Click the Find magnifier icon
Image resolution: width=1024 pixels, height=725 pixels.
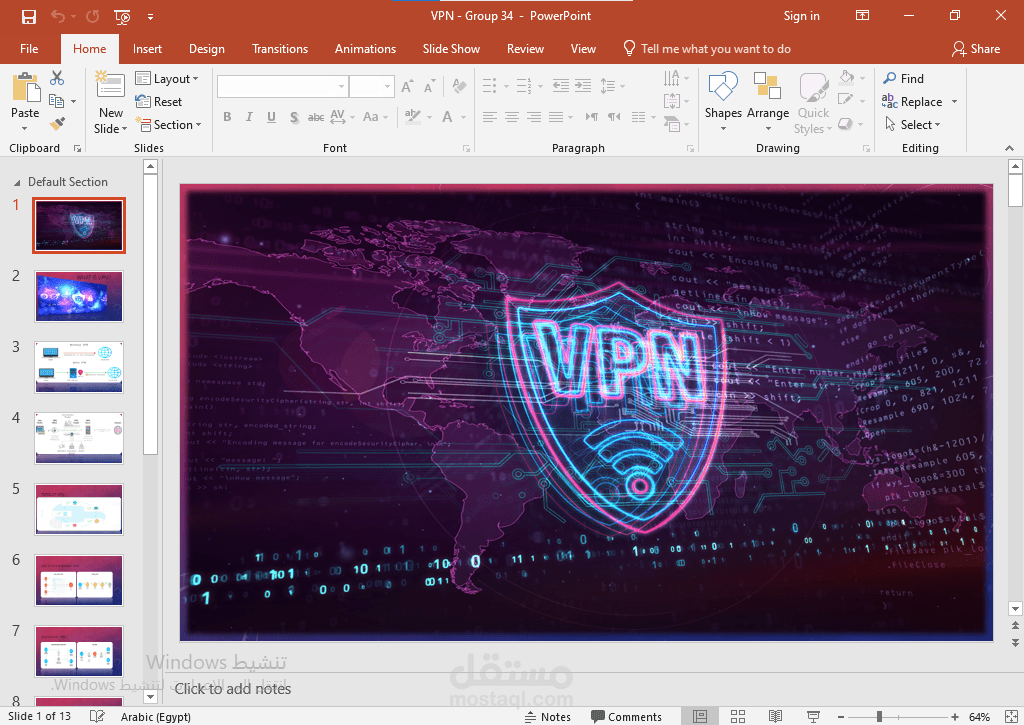[x=889, y=78]
